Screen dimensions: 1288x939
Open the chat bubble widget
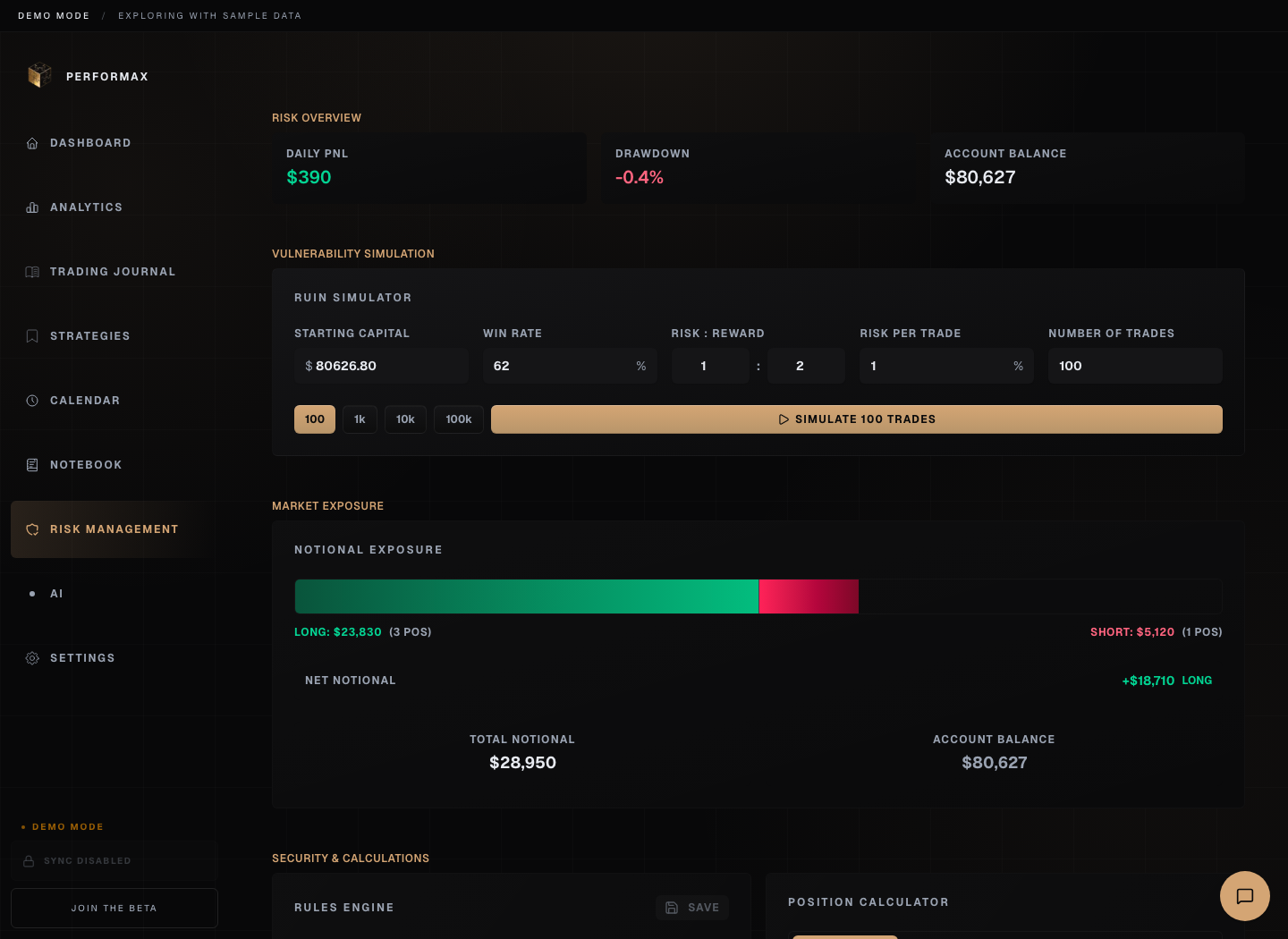click(1245, 896)
